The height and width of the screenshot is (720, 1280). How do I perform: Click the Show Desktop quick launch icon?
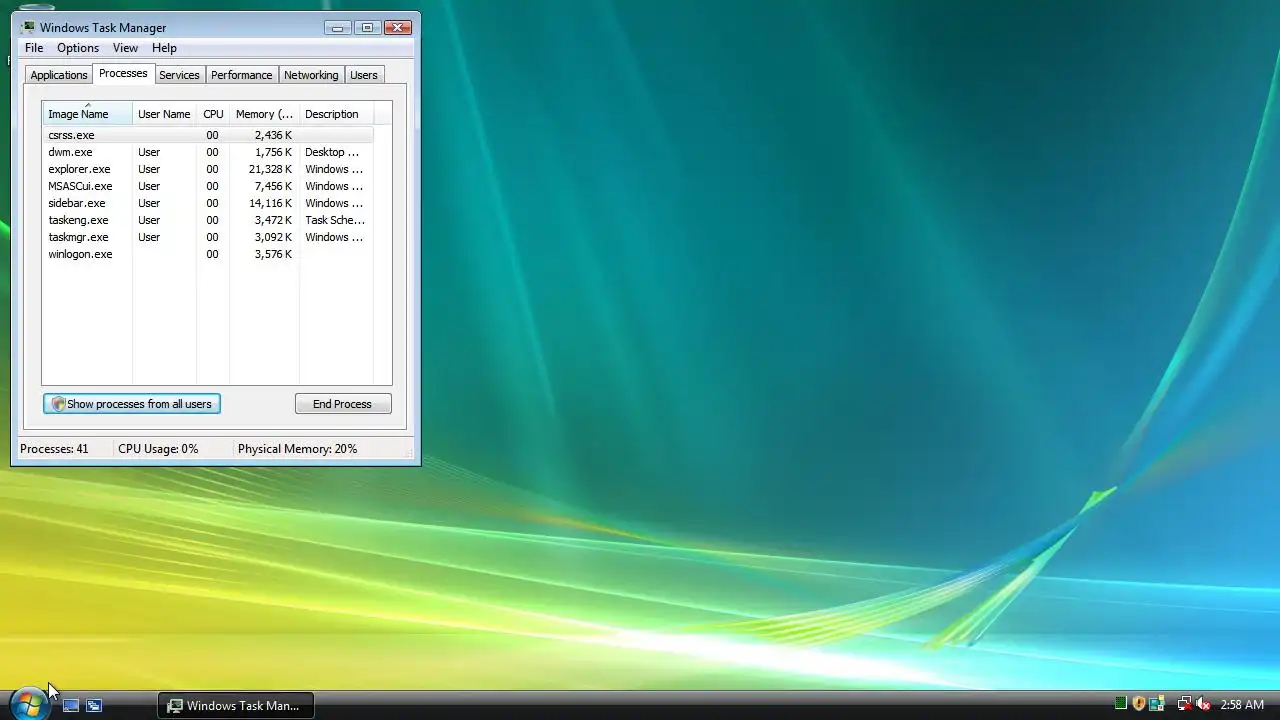pos(71,705)
